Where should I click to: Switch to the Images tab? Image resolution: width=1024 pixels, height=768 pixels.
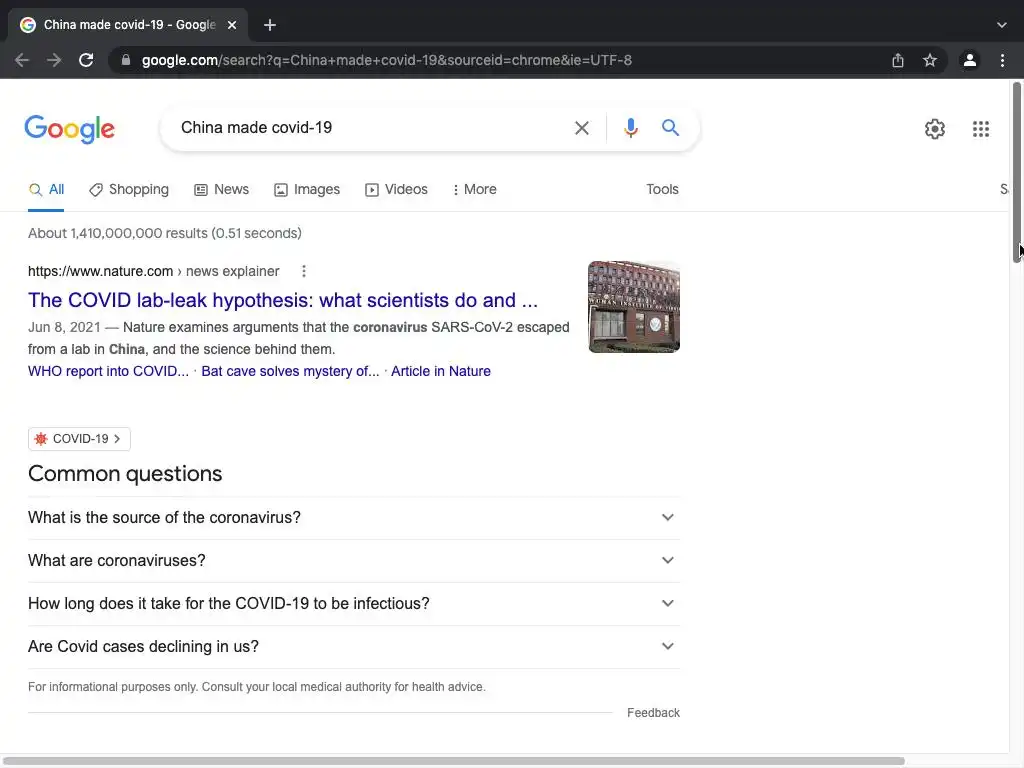click(307, 189)
